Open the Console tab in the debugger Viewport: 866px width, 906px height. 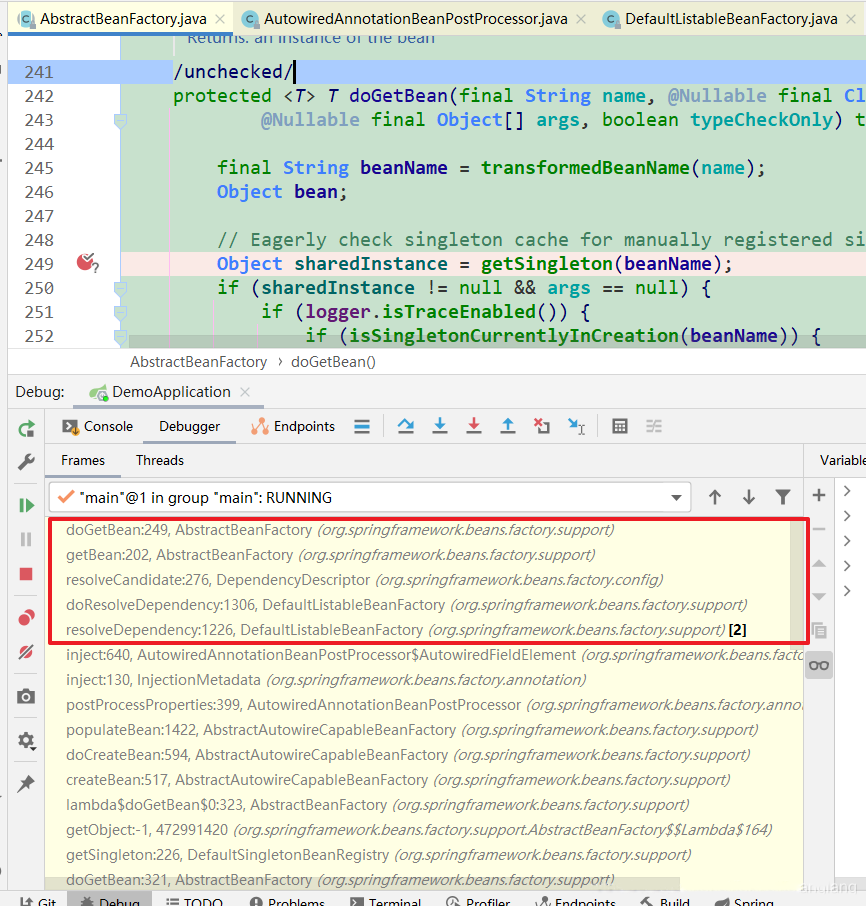pyautogui.click(x=98, y=426)
